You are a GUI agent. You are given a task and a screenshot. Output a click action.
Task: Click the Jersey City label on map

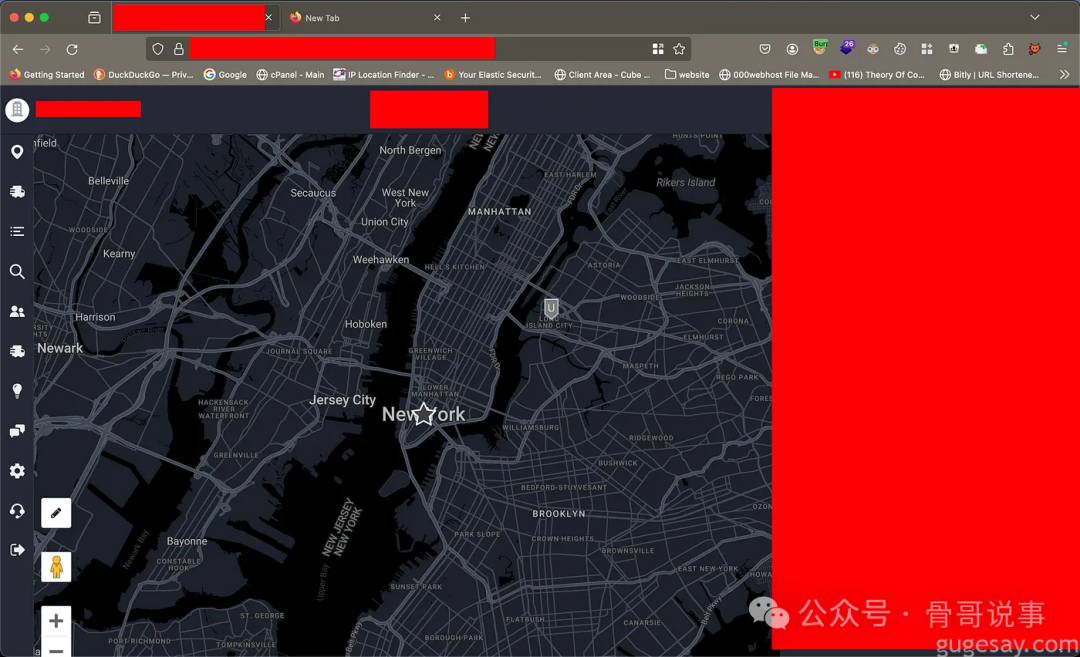point(342,399)
